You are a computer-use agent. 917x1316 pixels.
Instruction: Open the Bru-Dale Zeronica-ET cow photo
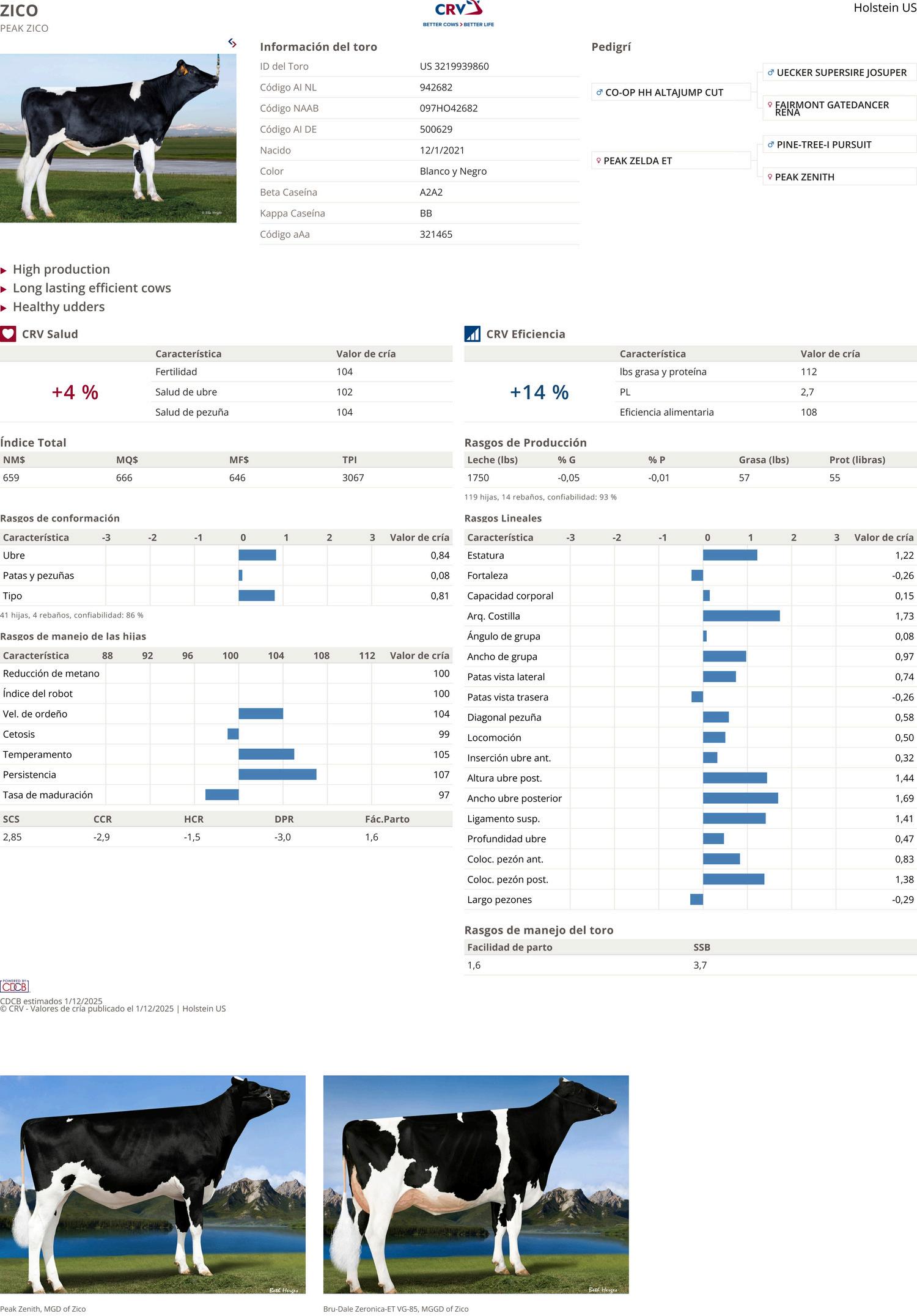pyautogui.click(x=476, y=1185)
